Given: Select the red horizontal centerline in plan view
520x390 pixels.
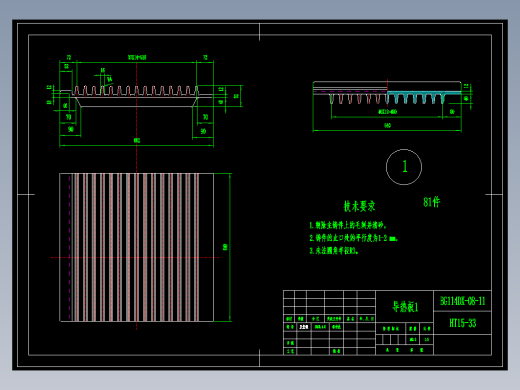Looking at the screenshot, I should (135, 257).
